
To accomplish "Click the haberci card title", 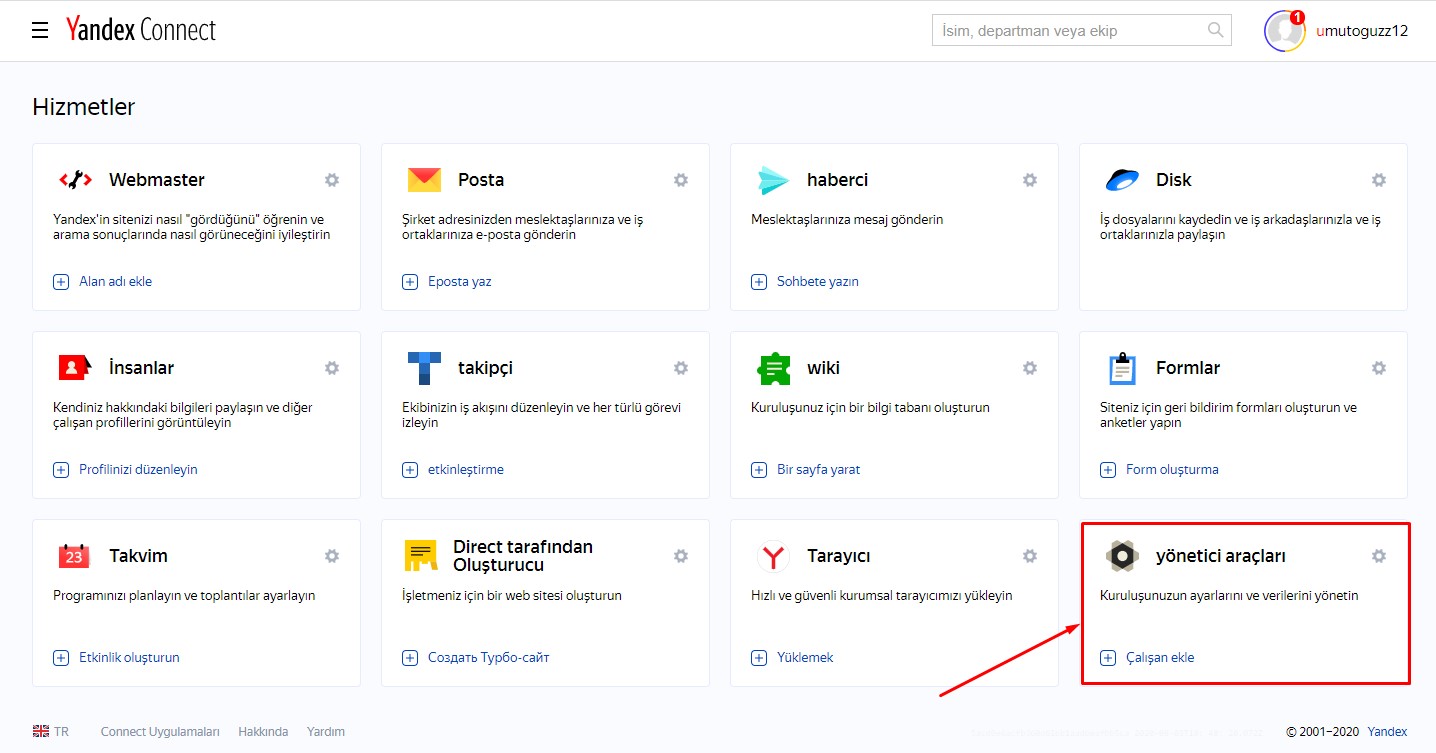I will (838, 180).
